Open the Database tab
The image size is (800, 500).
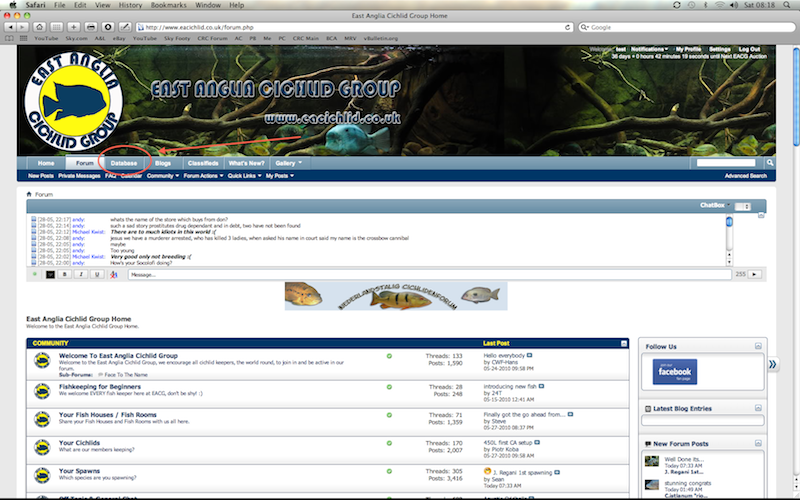(x=124, y=163)
